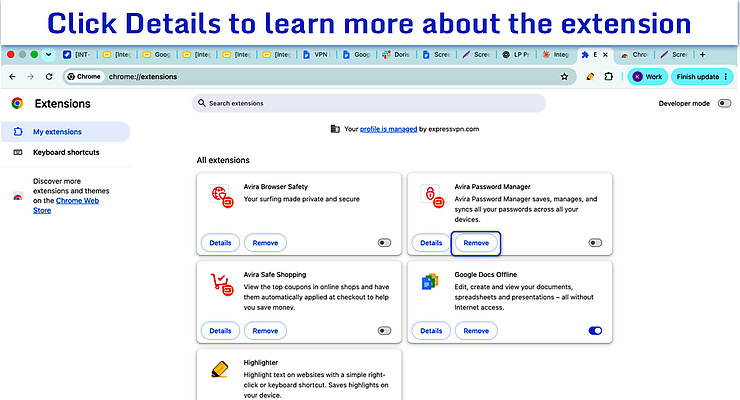The width and height of the screenshot is (740, 400).
Task: Toggle Developer mode switch
Action: 724,103
